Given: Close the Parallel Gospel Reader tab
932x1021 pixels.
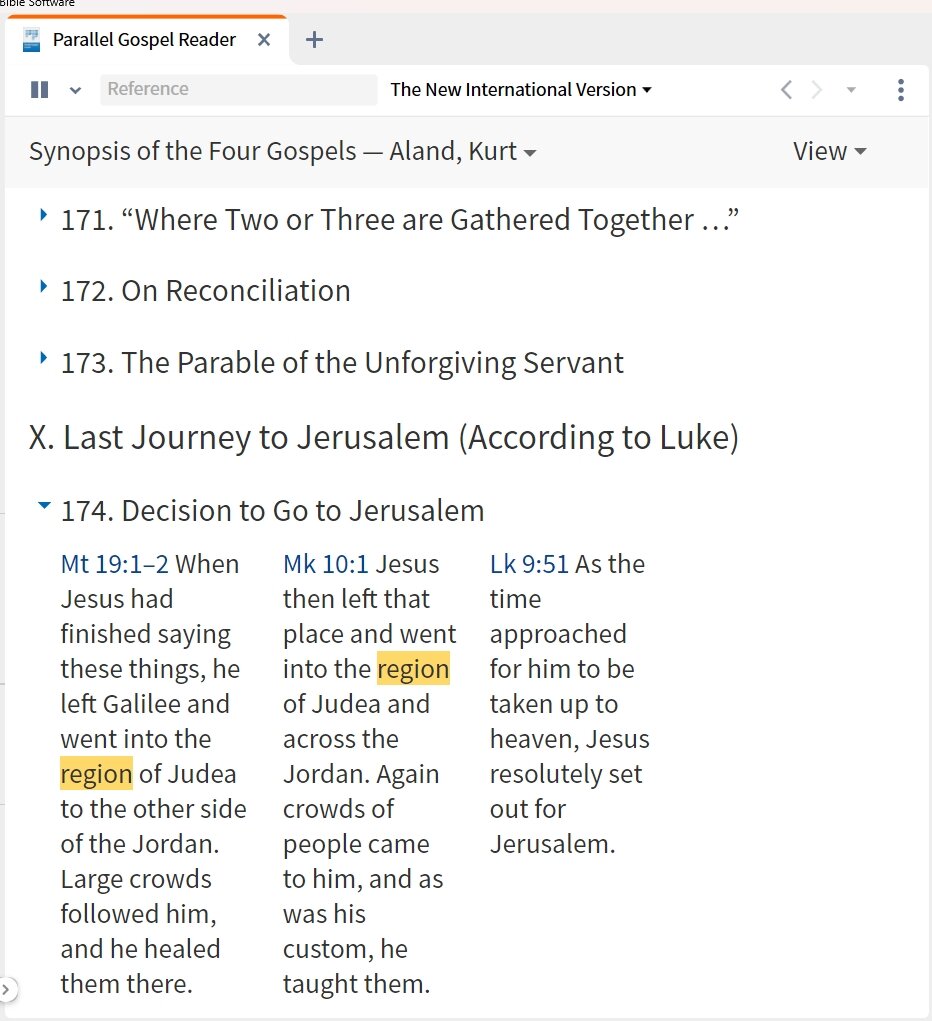Looking at the screenshot, I should click(264, 40).
